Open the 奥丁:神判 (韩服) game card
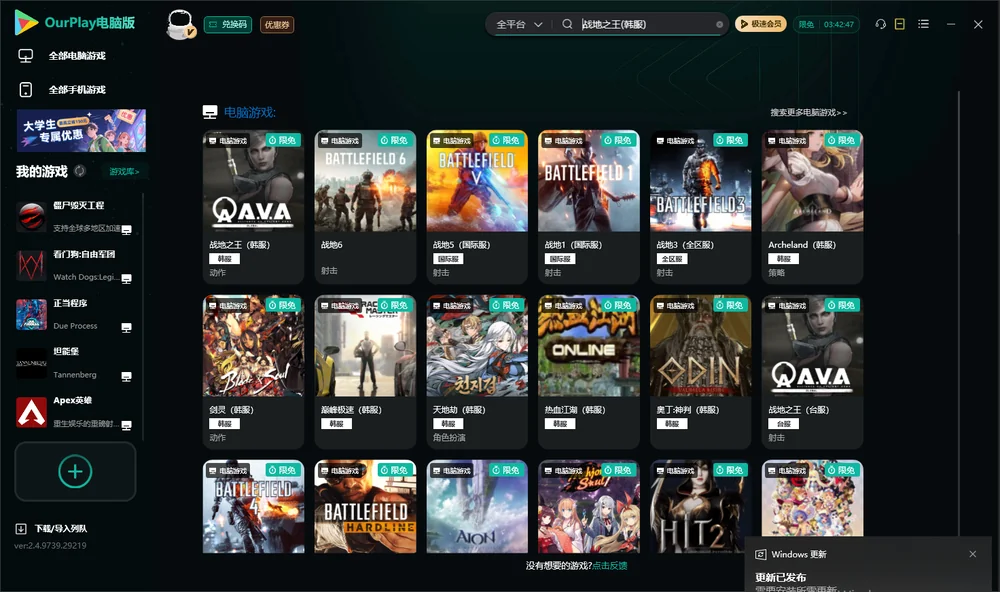Image resolution: width=1000 pixels, height=592 pixels. (701, 372)
